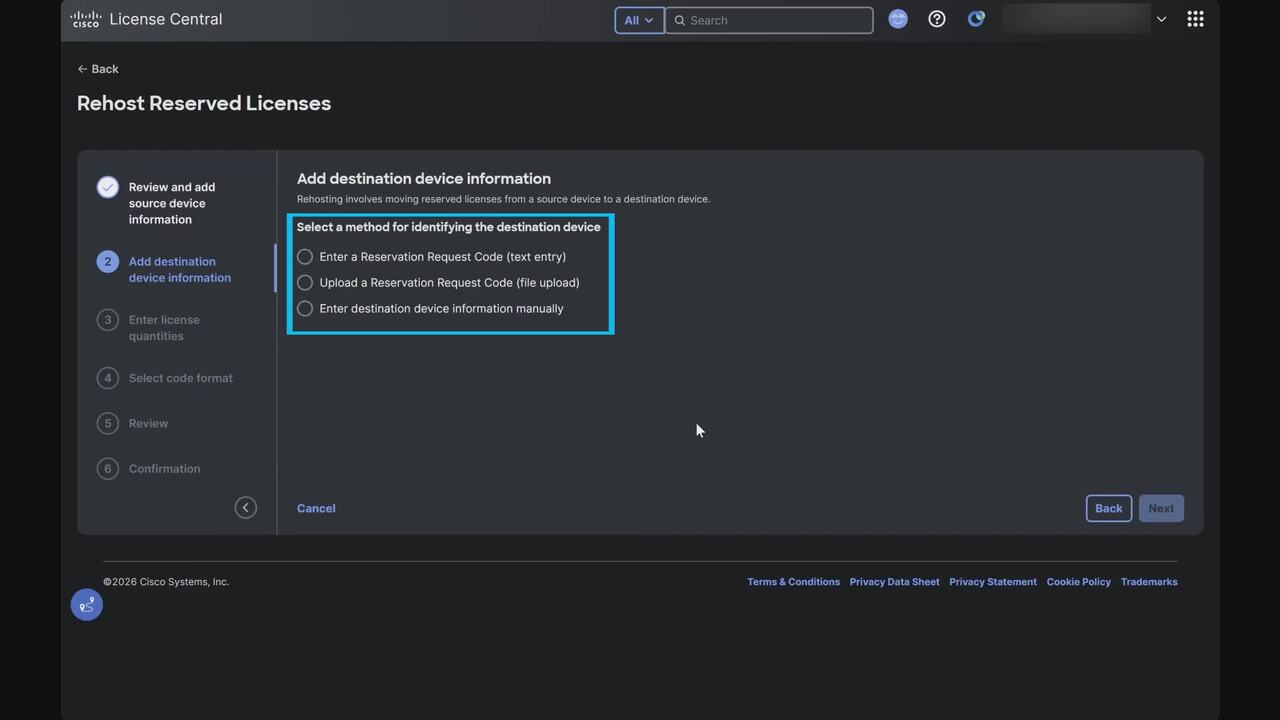Open the Review and add source device step
Image resolution: width=1280 pixels, height=720 pixels.
click(x=171, y=203)
